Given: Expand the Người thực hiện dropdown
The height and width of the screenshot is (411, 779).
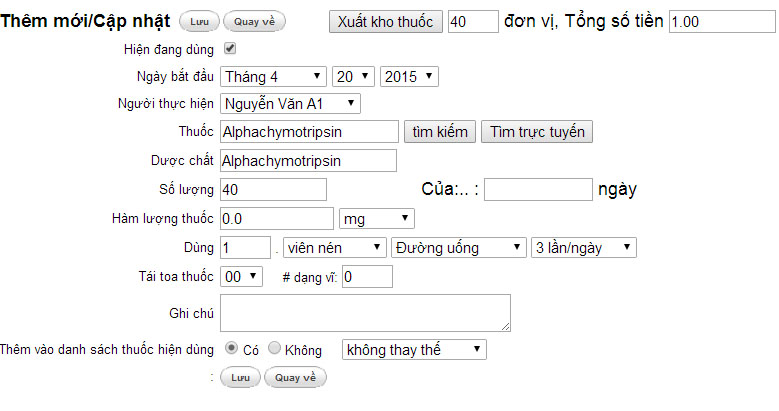Looking at the screenshot, I should [x=290, y=104].
